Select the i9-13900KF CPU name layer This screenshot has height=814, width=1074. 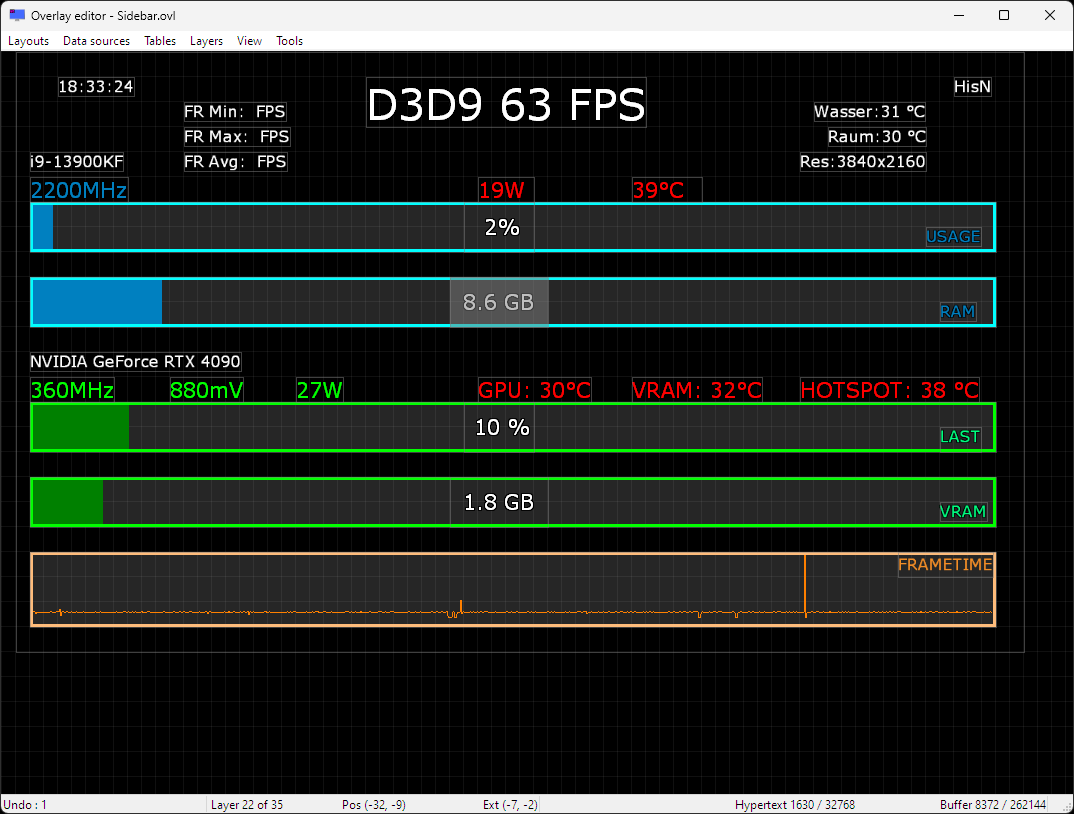tap(77, 162)
